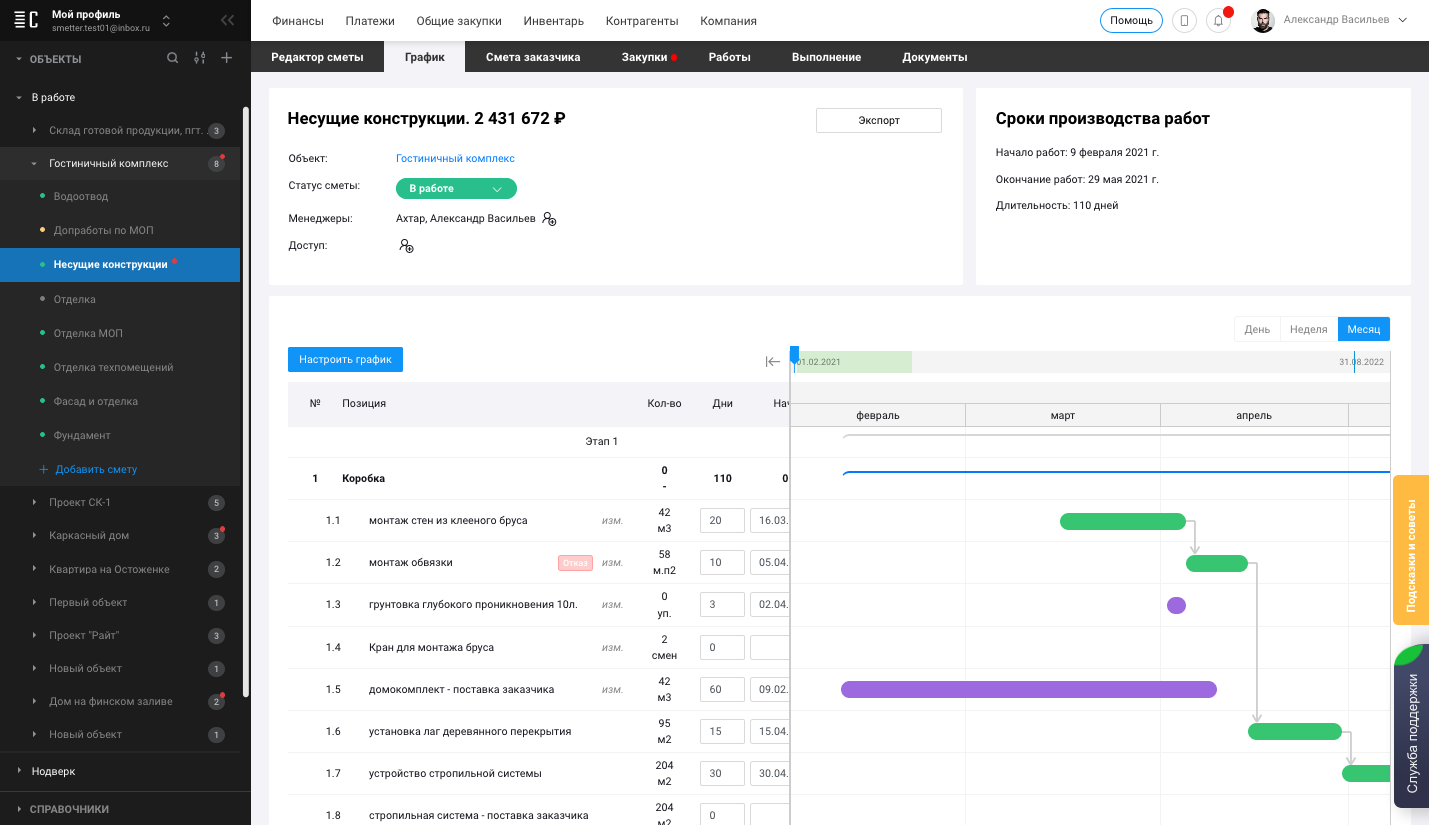1429x825 pixels.
Task: Click the mobile phone icon in header
Action: (1184, 21)
